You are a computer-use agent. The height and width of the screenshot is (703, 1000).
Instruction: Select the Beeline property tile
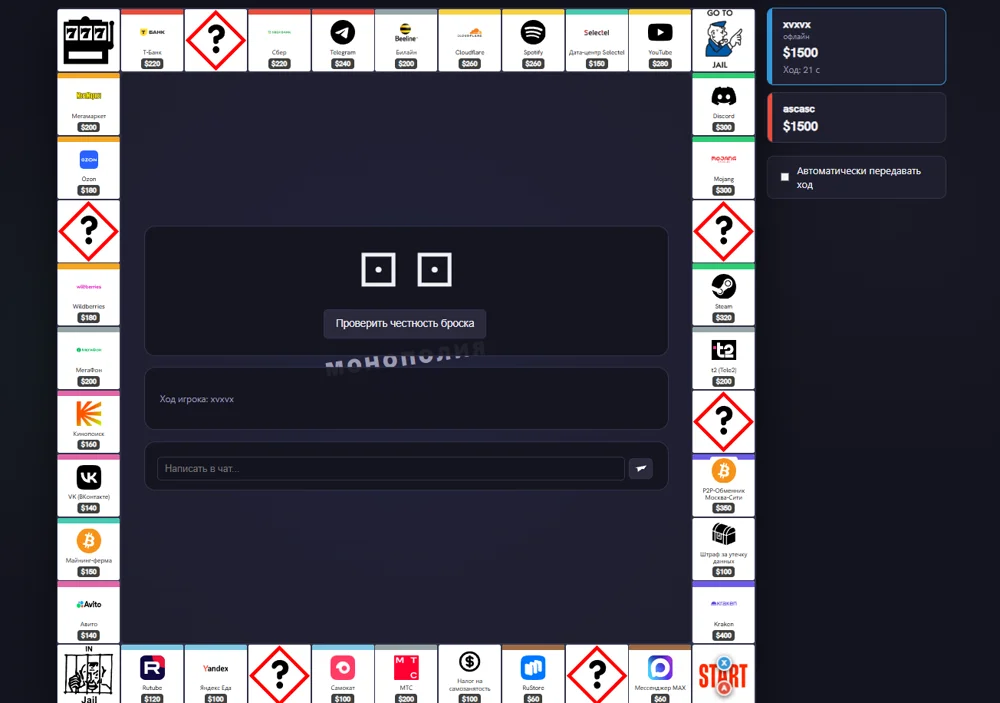pos(406,40)
